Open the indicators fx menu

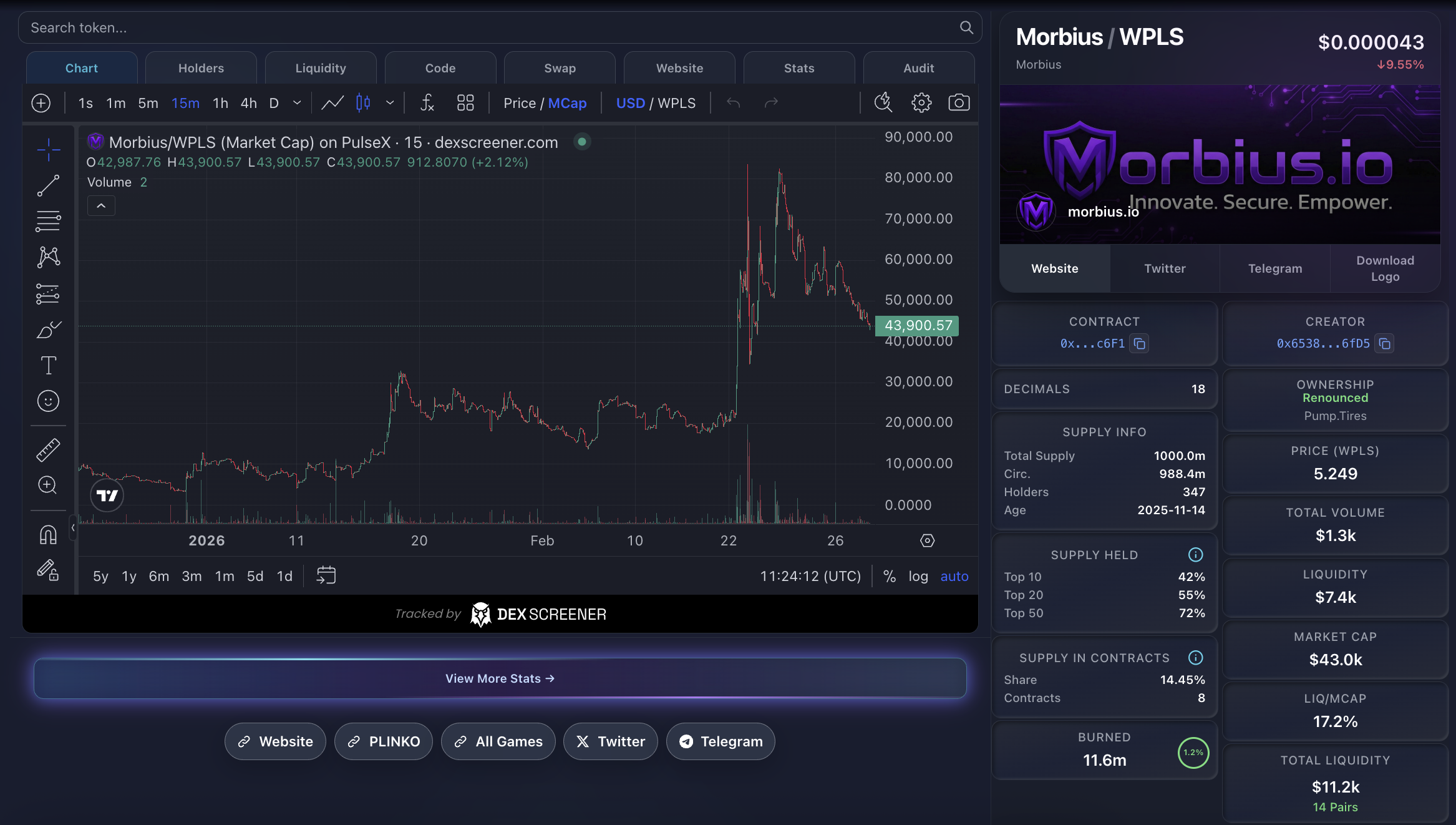pyautogui.click(x=427, y=103)
